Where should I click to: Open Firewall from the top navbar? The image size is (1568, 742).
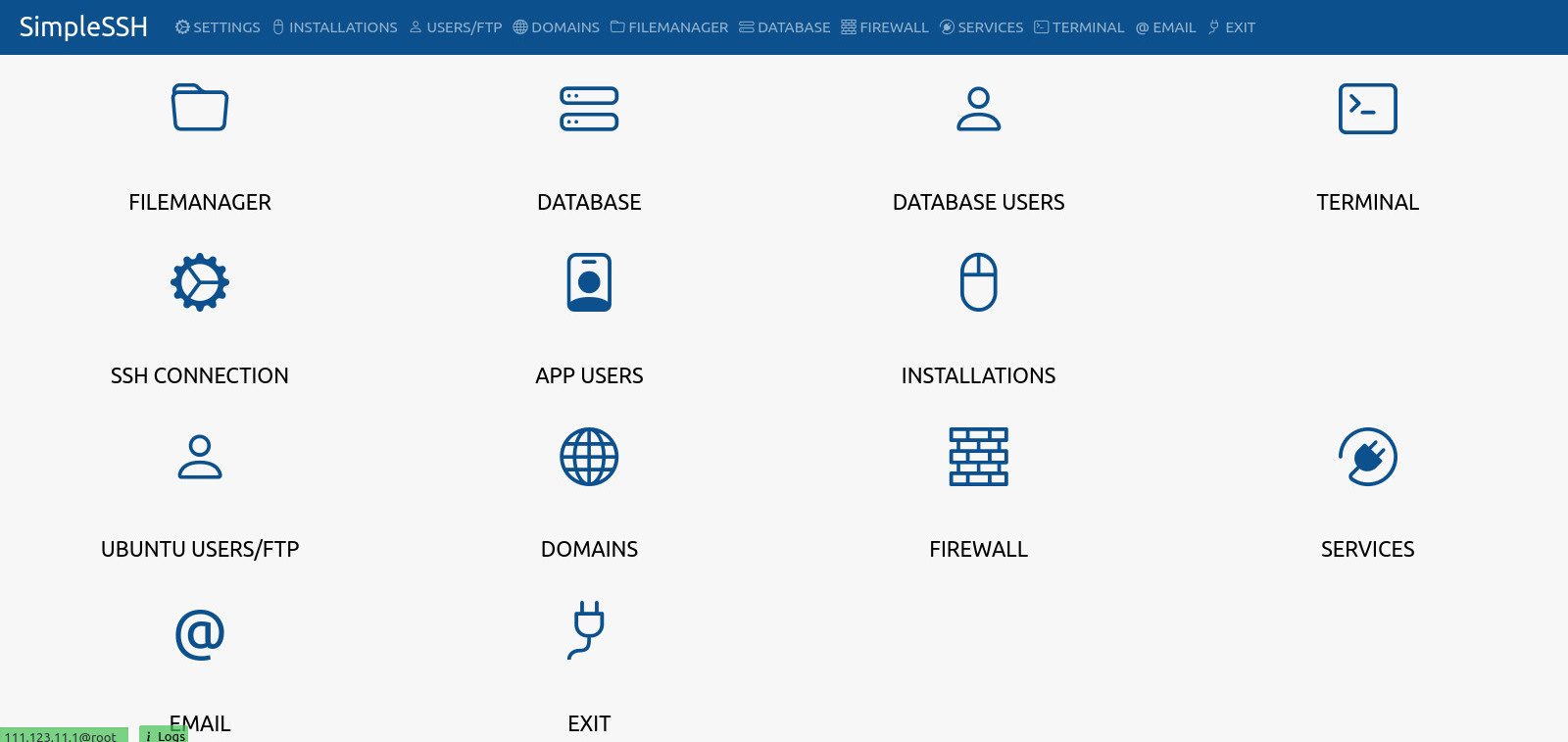pos(885,27)
